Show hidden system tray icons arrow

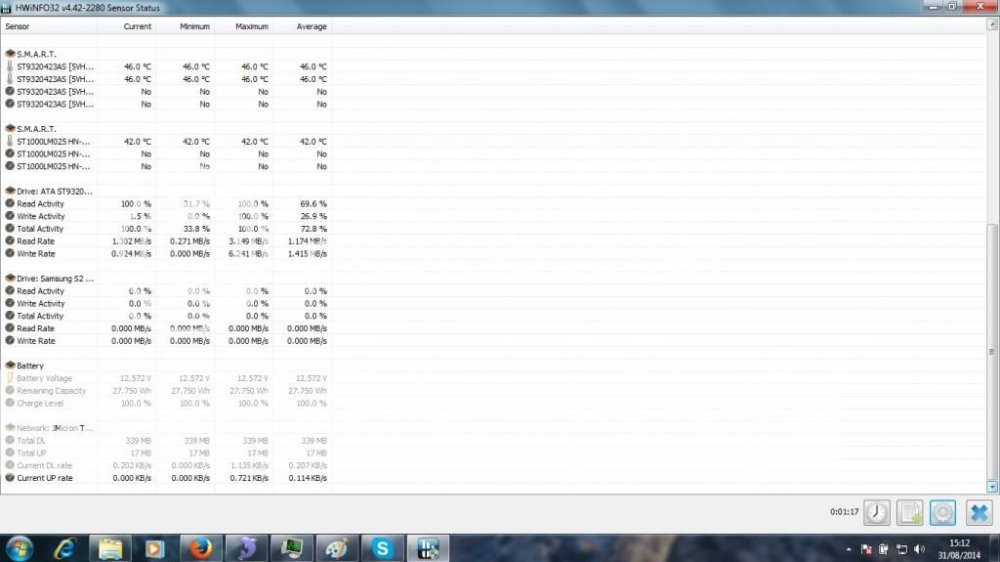pos(849,549)
